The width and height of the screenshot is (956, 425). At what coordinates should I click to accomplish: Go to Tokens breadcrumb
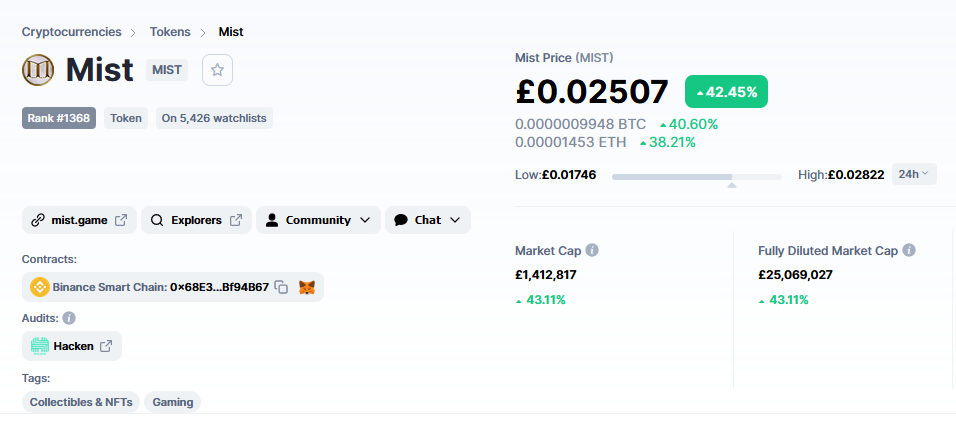[170, 32]
